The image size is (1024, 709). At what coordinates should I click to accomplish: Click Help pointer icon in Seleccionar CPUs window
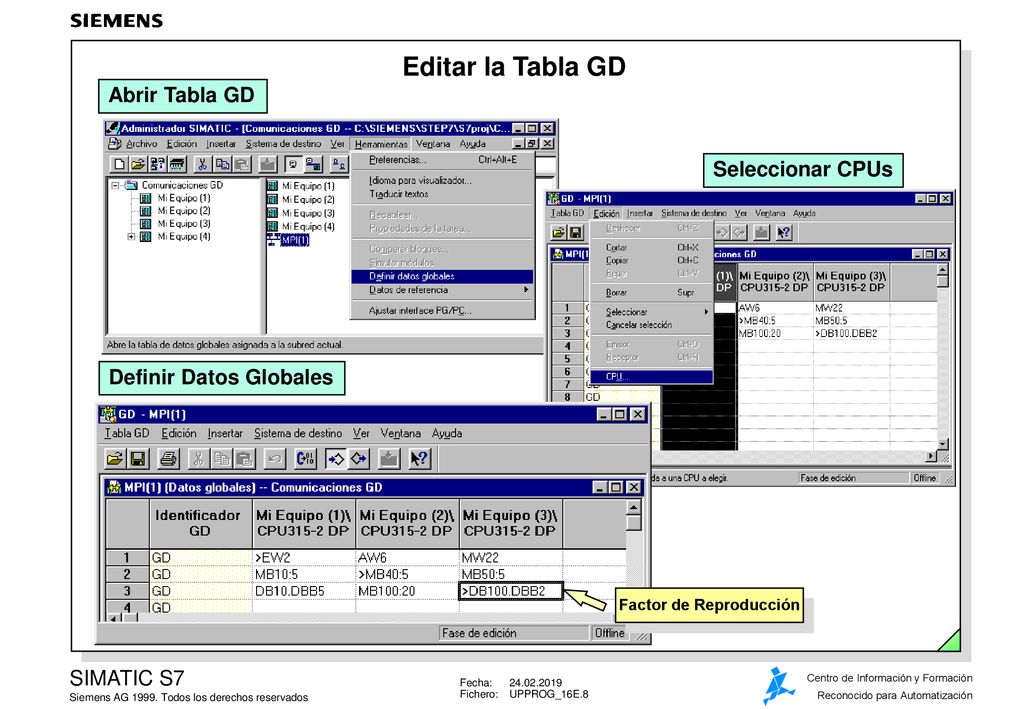784,232
